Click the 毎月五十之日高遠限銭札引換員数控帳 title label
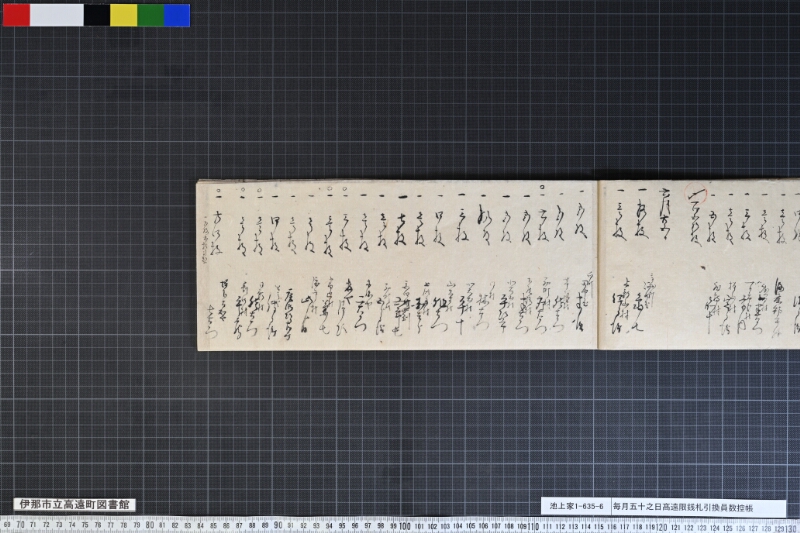This screenshot has height=533, width=800. [683, 507]
